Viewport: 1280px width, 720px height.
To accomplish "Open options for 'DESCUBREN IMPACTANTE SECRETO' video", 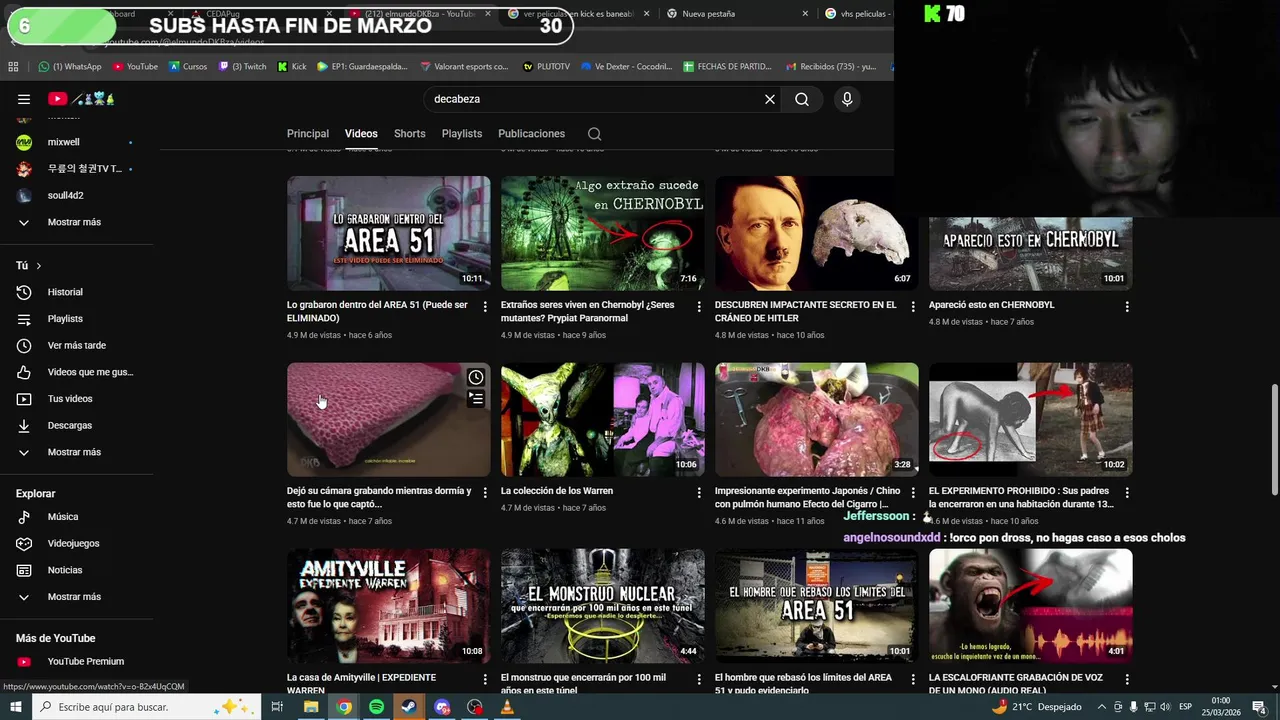I will 913,307.
